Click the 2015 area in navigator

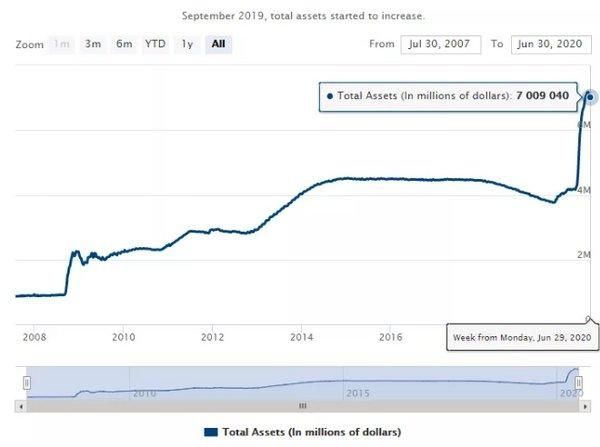click(357, 392)
